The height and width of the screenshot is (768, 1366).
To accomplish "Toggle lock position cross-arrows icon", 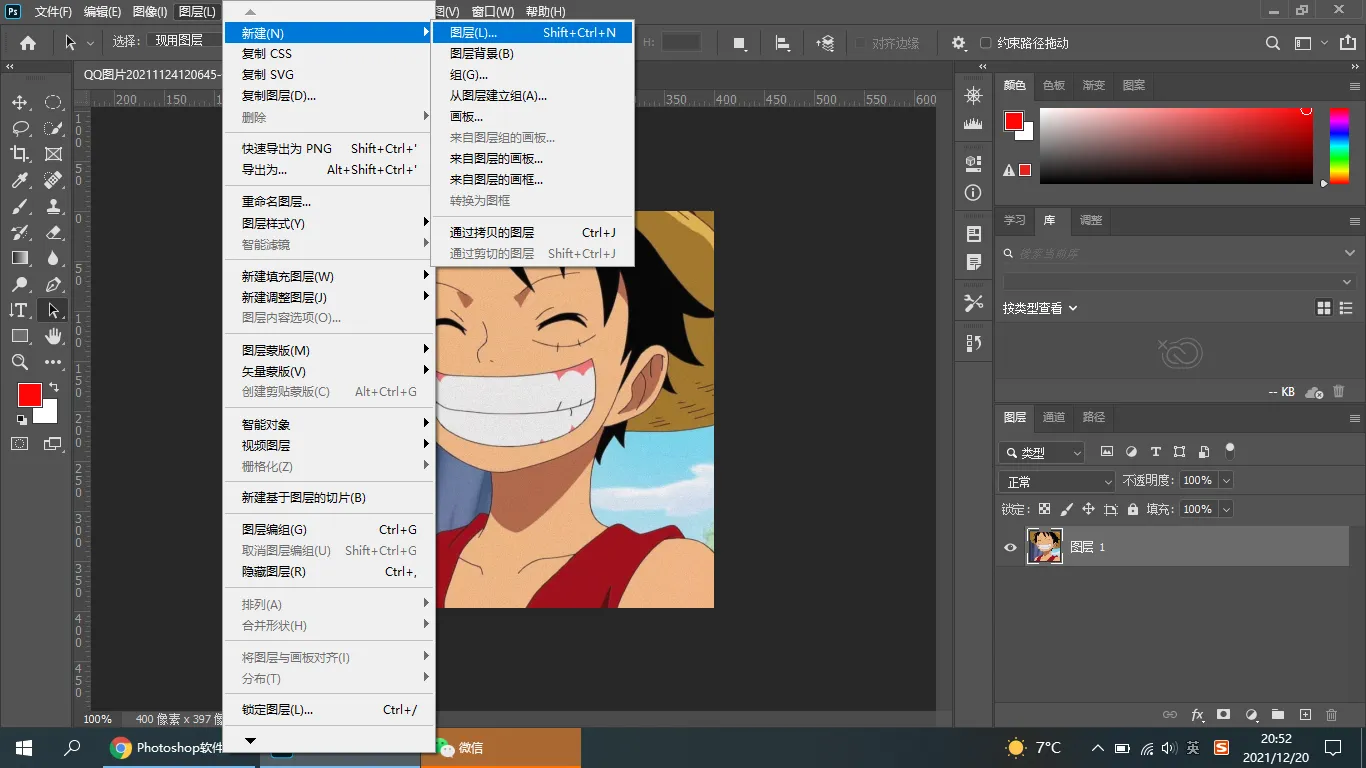I will 1089,509.
